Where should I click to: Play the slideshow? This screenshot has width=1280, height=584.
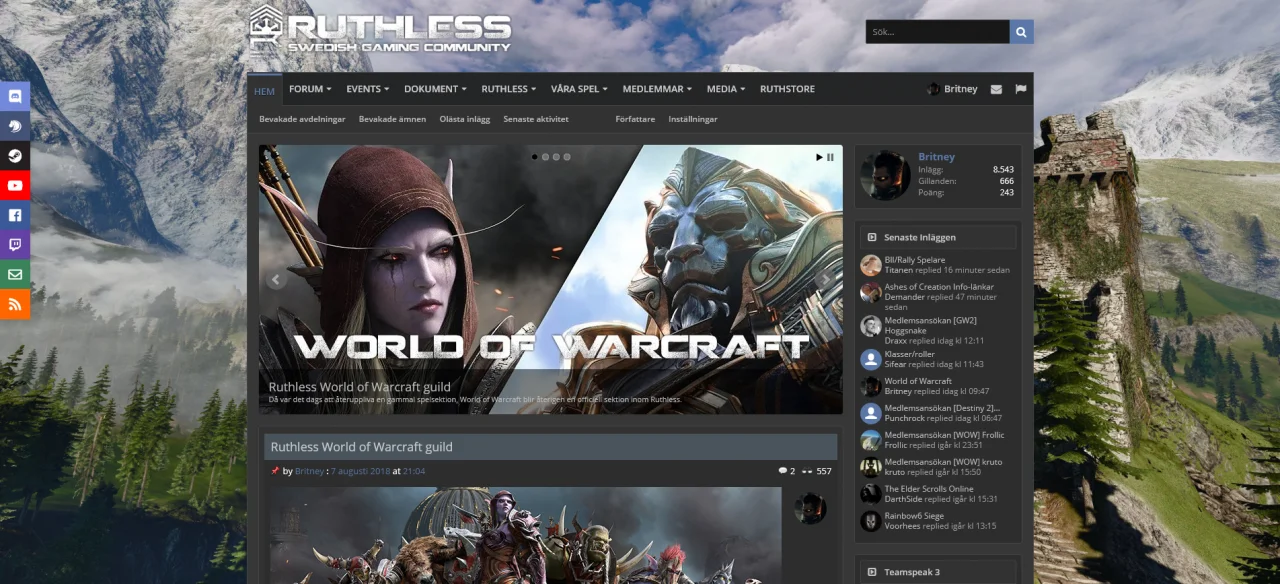[820, 157]
